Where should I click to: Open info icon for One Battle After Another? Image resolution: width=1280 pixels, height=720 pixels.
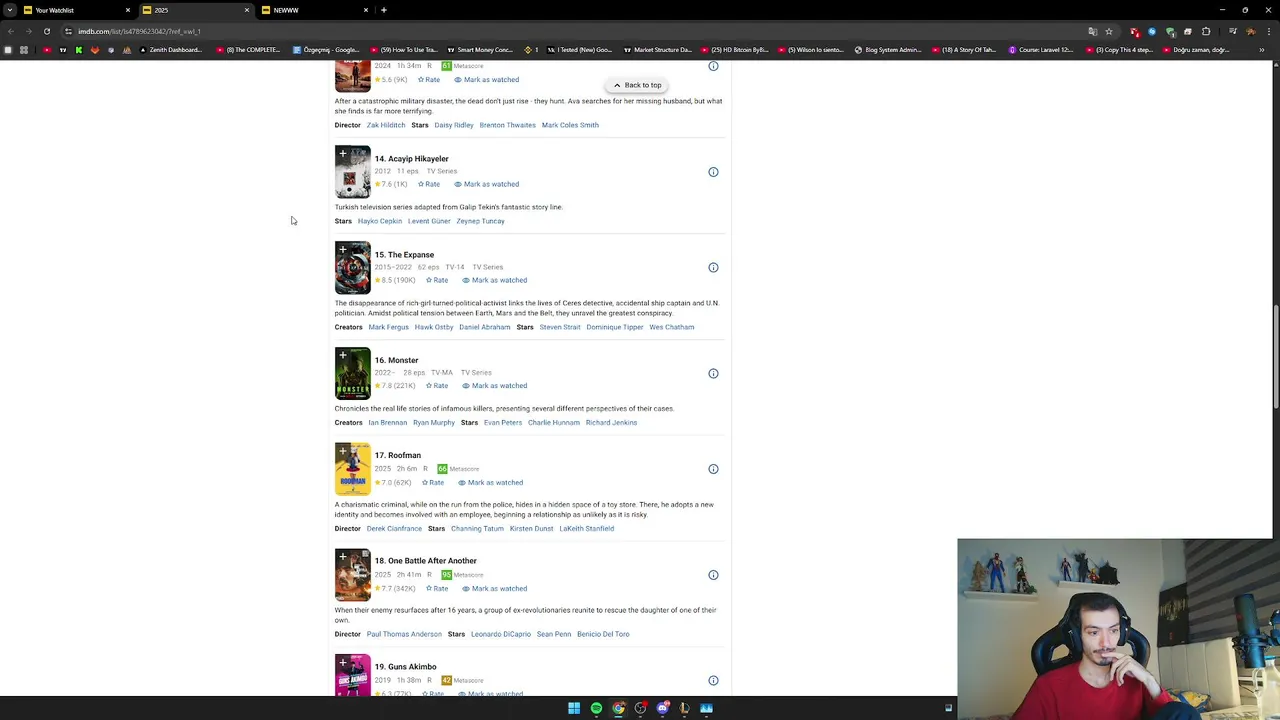point(713,575)
